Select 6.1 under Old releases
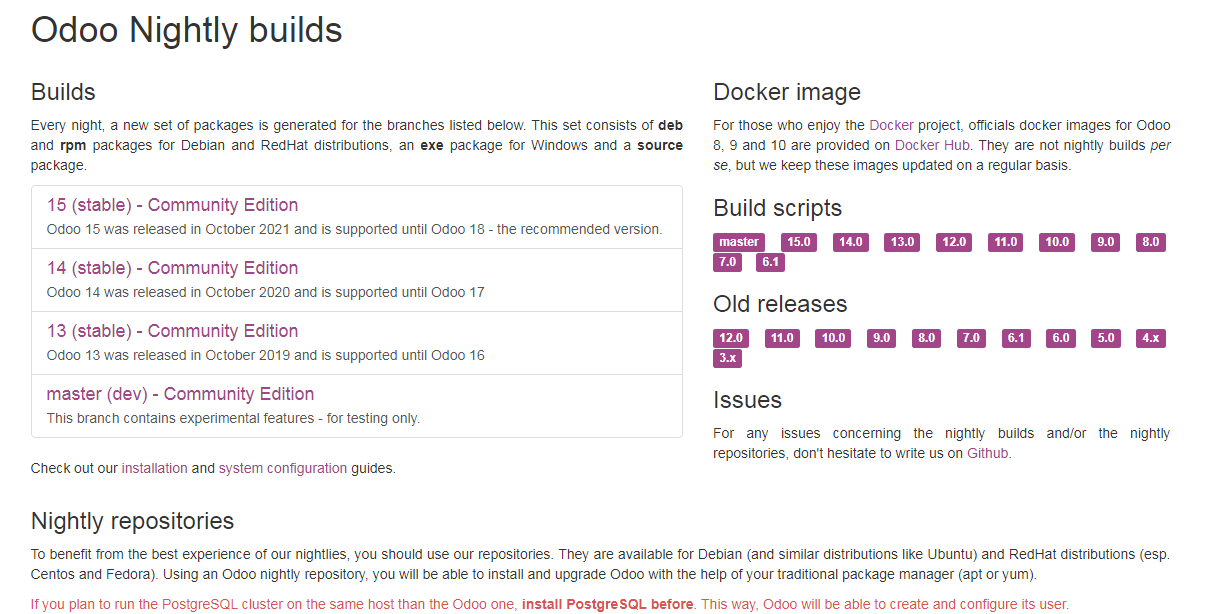The height and width of the screenshot is (614, 1218). (x=1016, y=338)
